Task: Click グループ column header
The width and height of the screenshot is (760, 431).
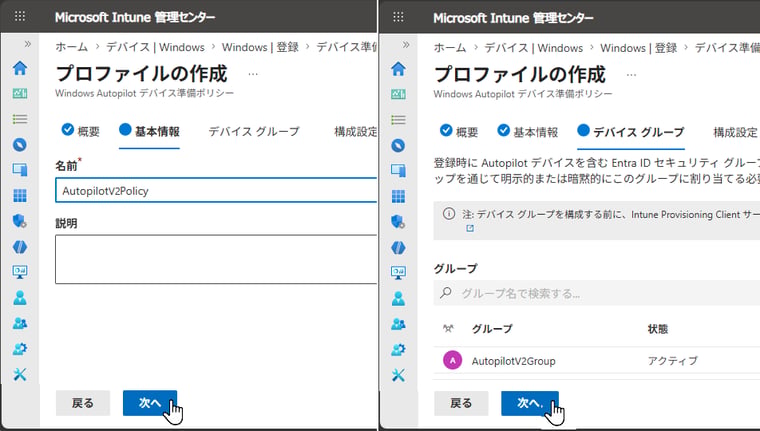Action: [x=492, y=329]
